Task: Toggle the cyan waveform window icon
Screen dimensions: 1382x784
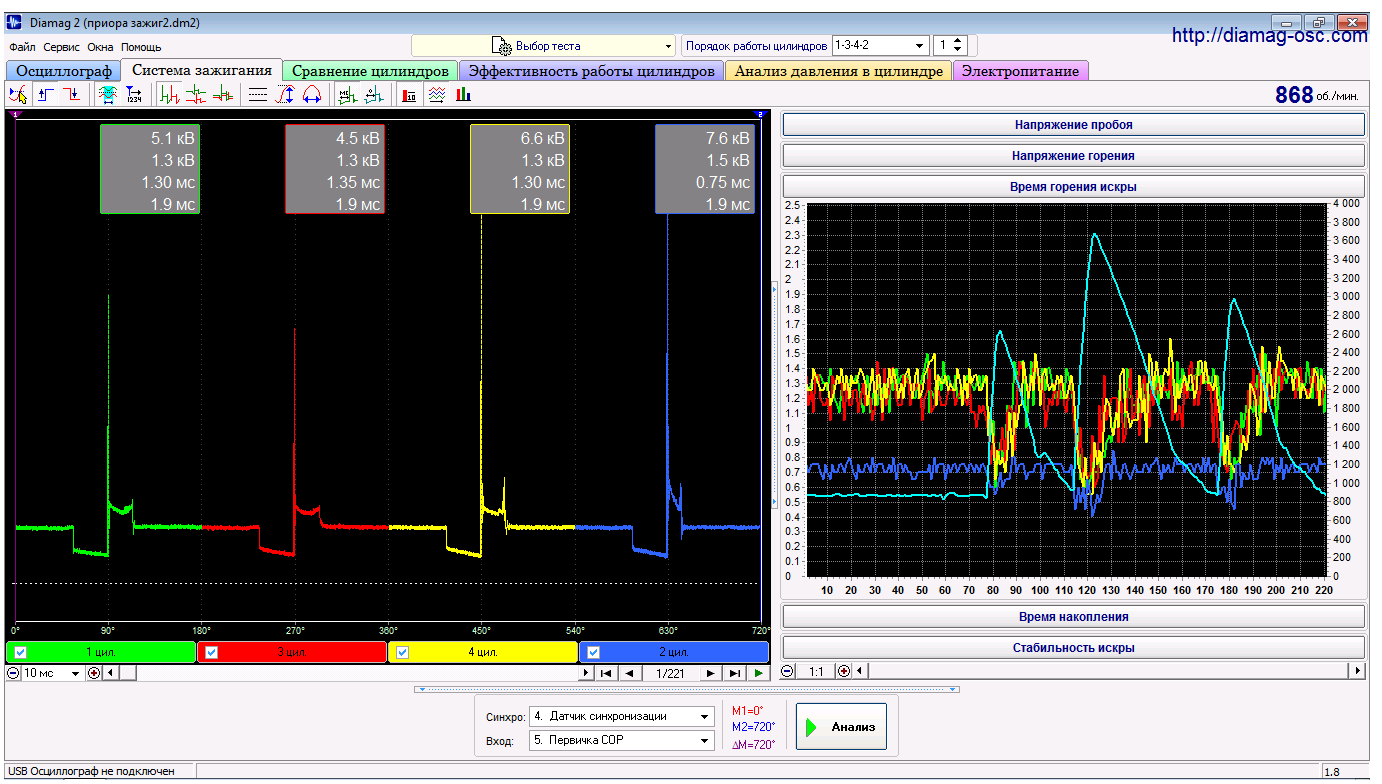Action: [108, 95]
